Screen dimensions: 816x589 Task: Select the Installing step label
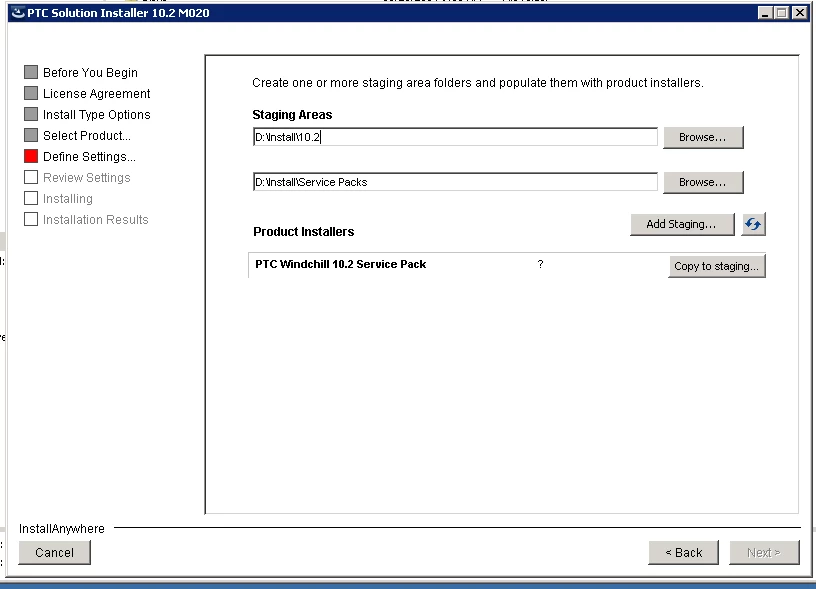coord(68,199)
